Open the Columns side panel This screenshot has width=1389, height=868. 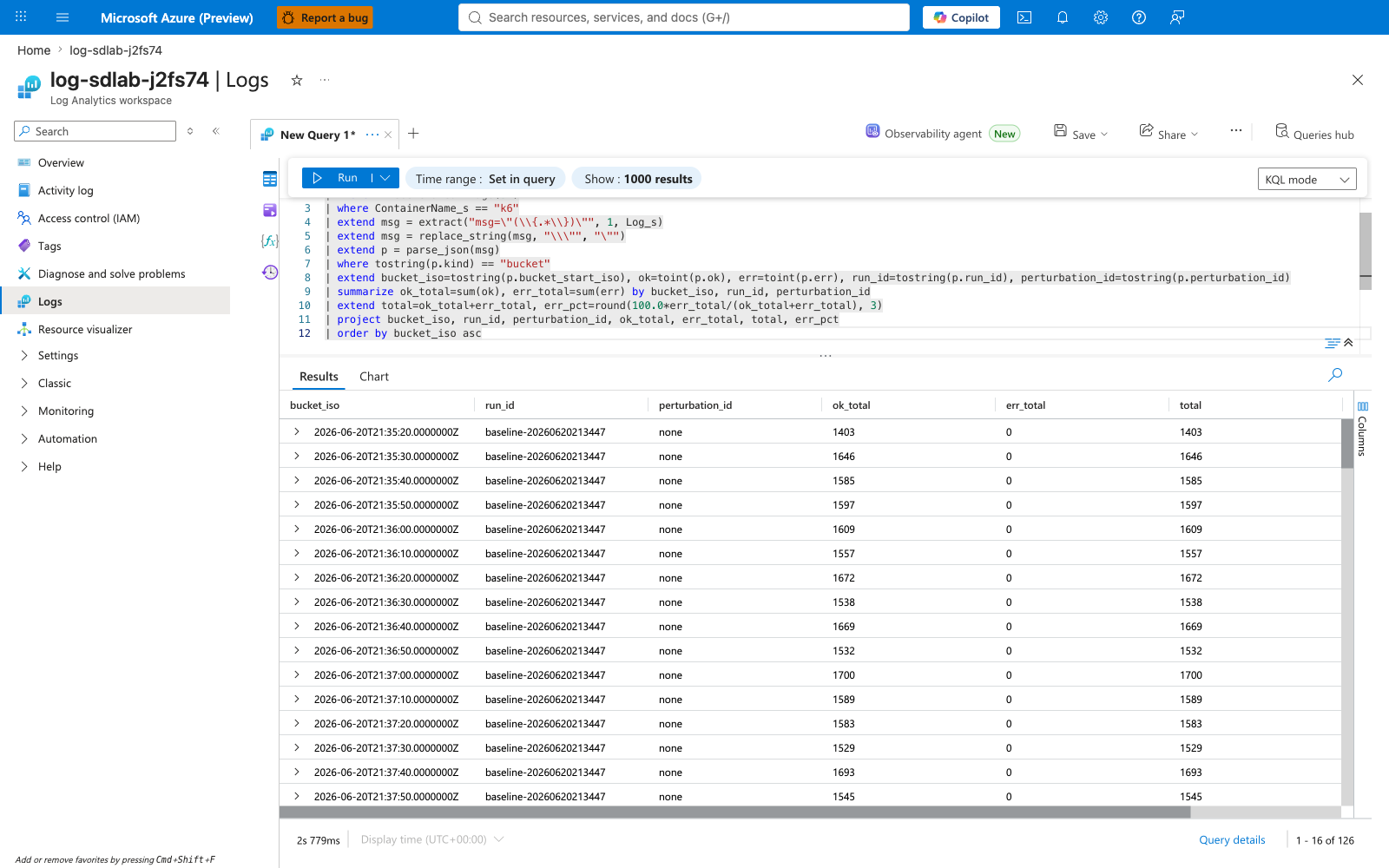click(1362, 430)
